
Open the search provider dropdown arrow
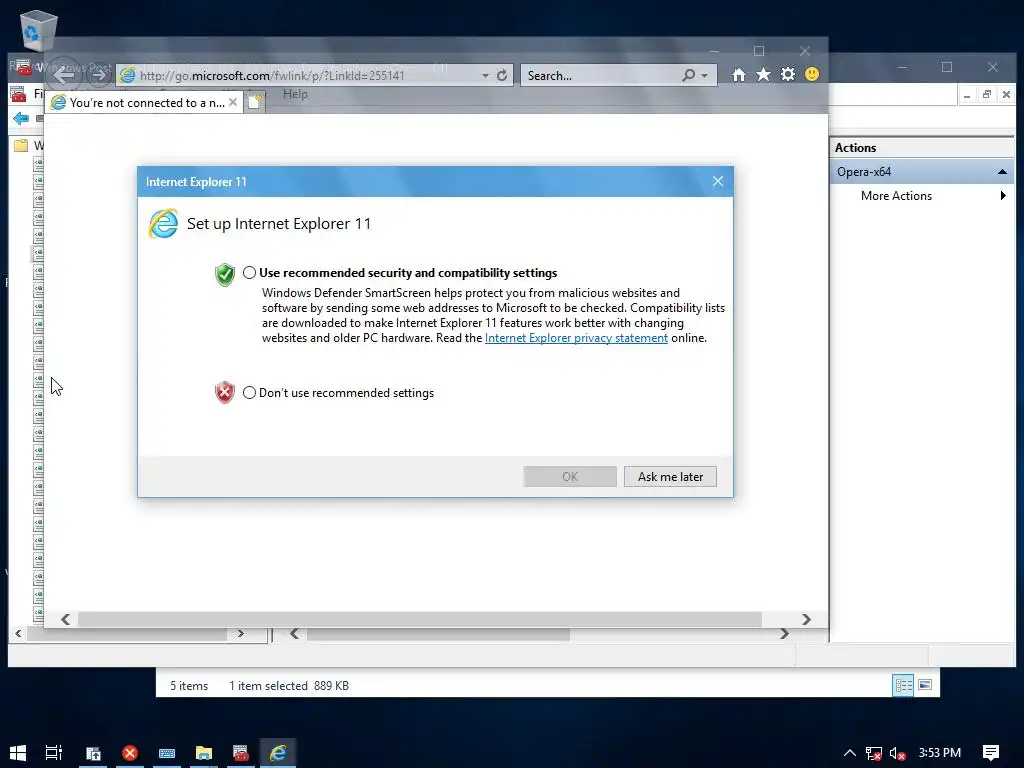coord(705,76)
